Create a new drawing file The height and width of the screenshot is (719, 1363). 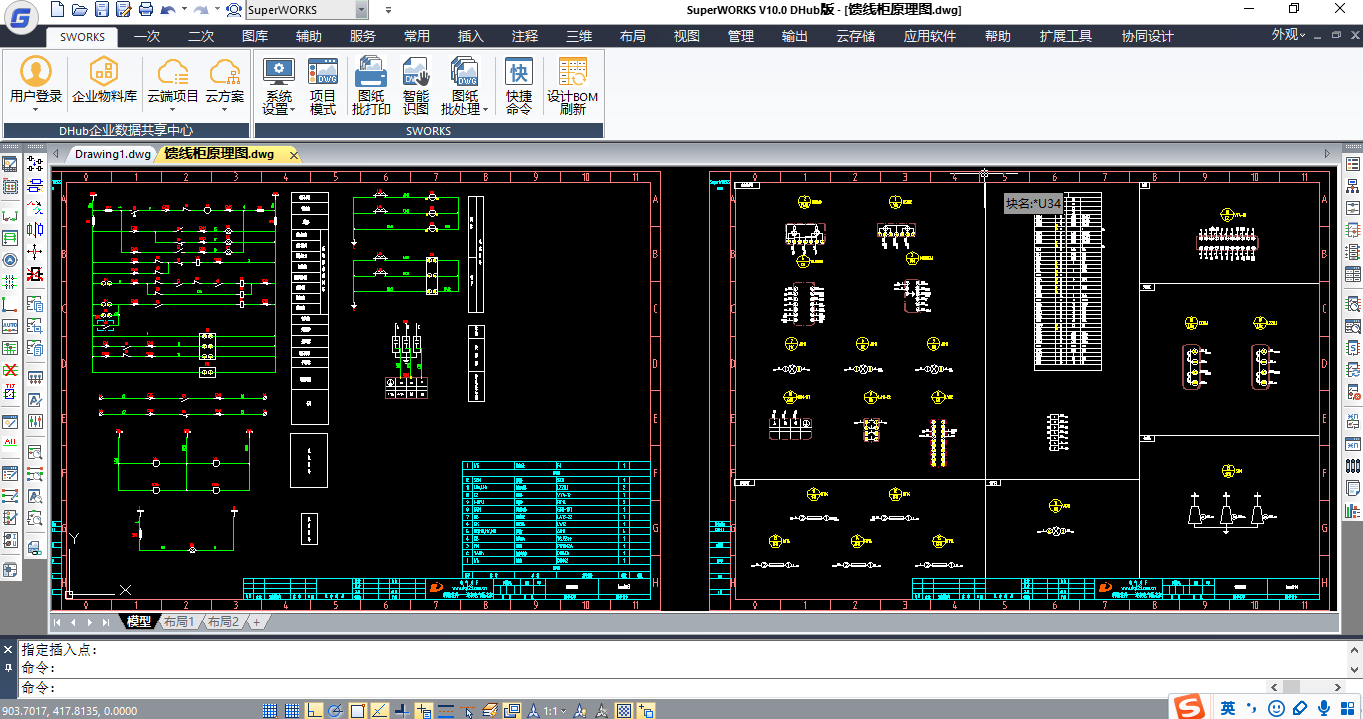(56, 10)
